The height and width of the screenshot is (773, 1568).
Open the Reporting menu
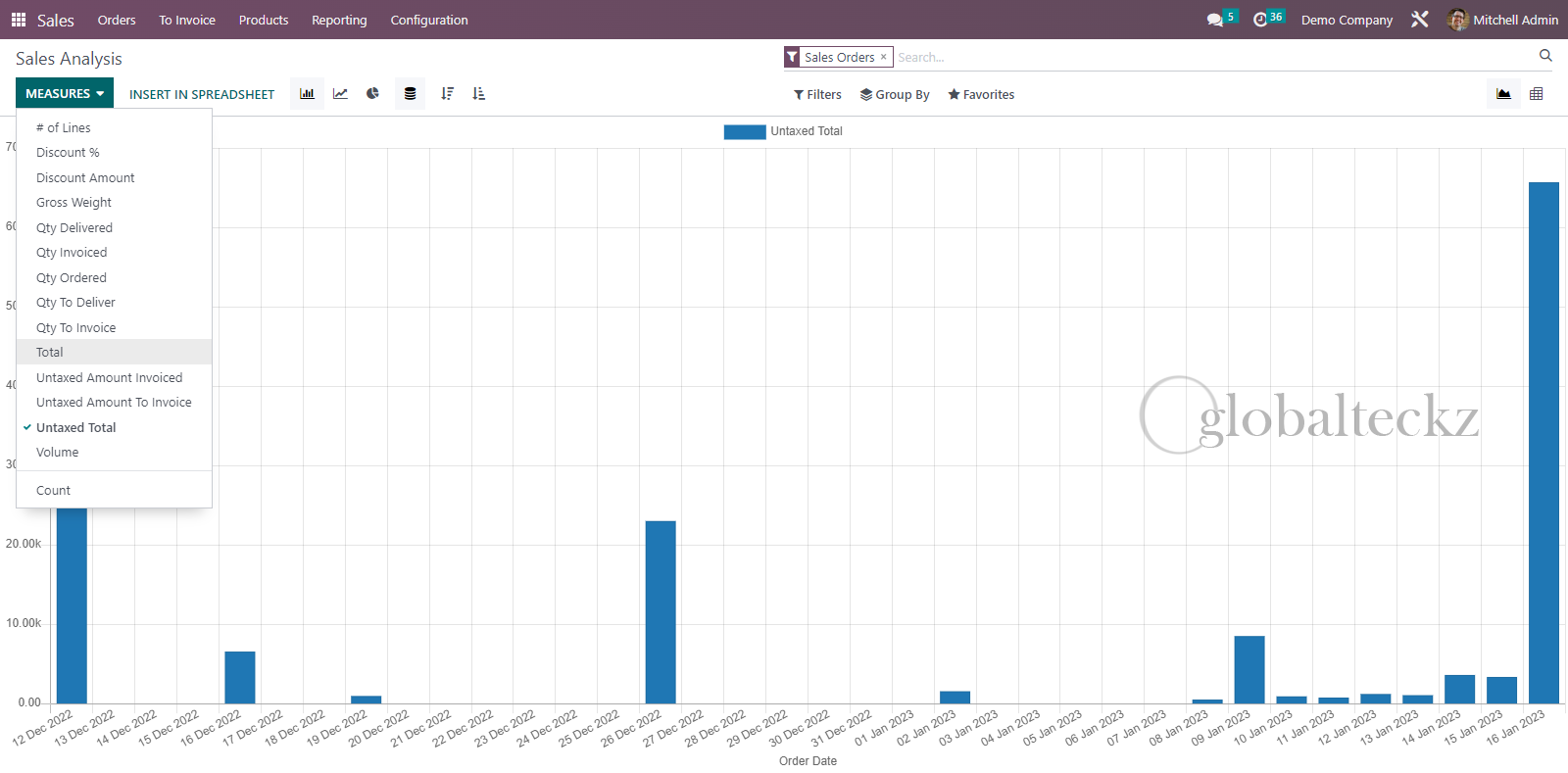339,20
